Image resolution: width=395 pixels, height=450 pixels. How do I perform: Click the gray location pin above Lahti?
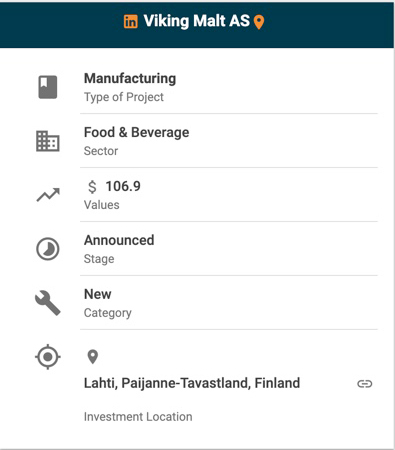(92, 357)
